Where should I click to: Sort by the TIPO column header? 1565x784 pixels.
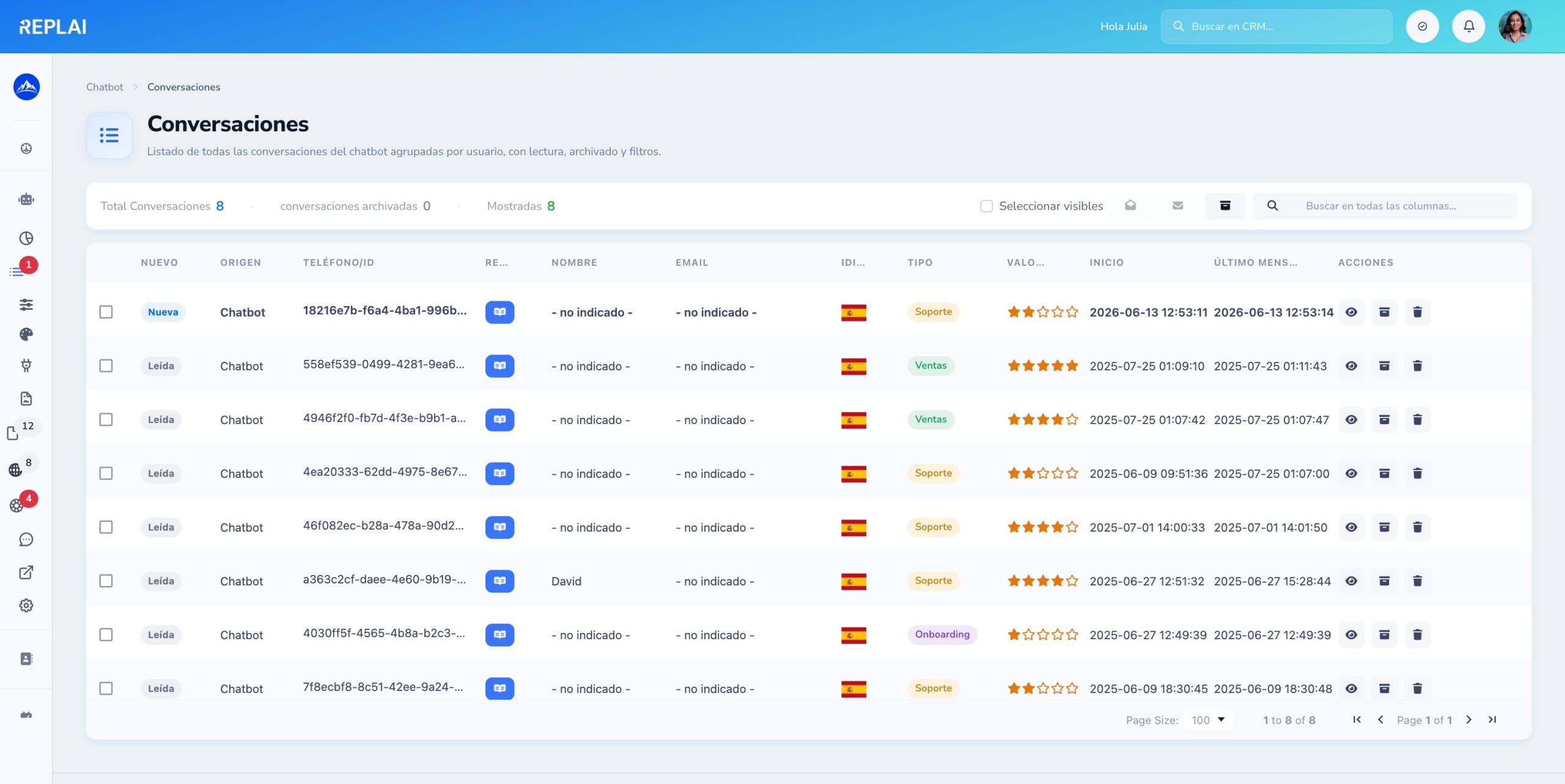click(919, 263)
